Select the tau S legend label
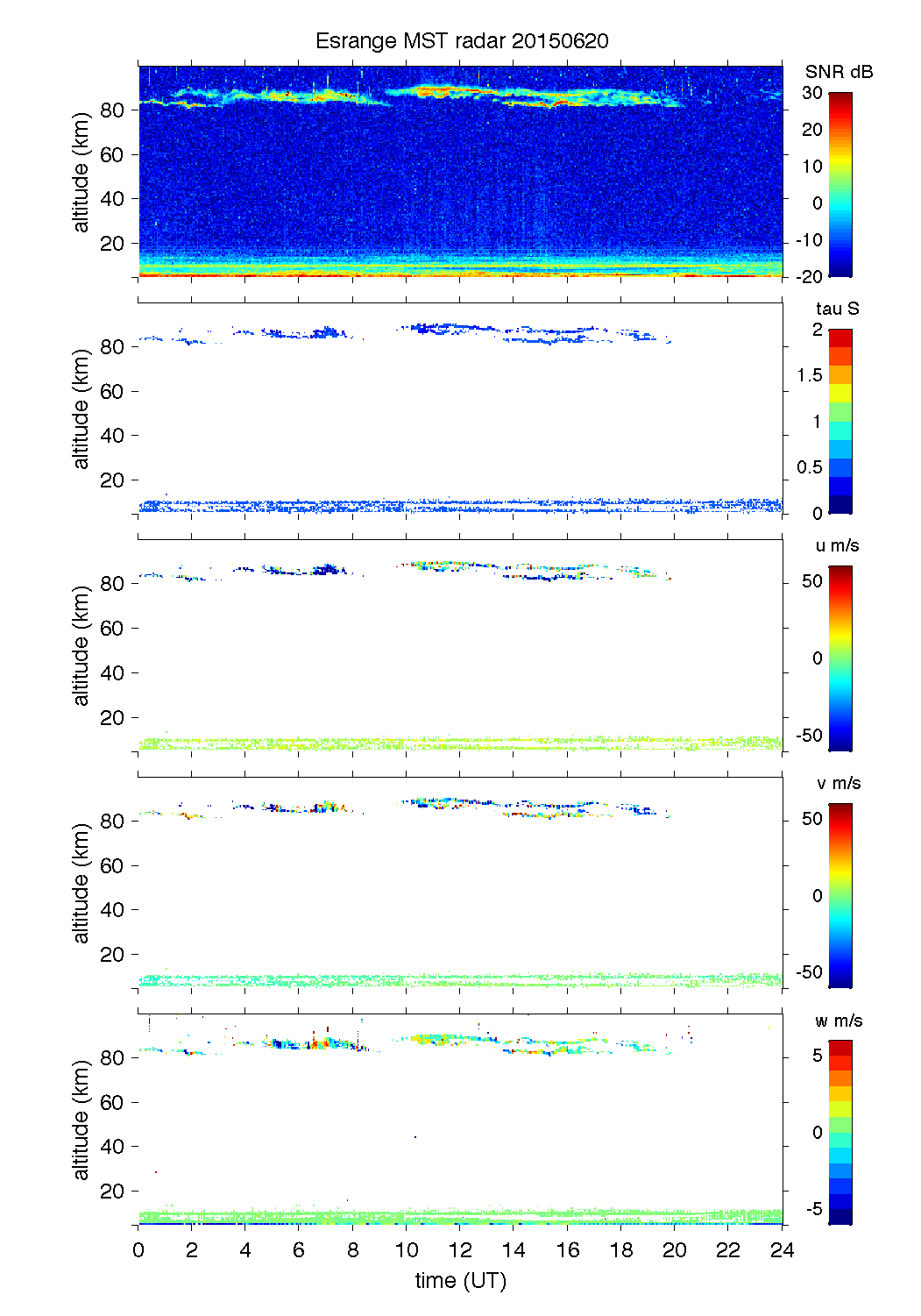The height and width of the screenshot is (1316, 921). pos(837,309)
